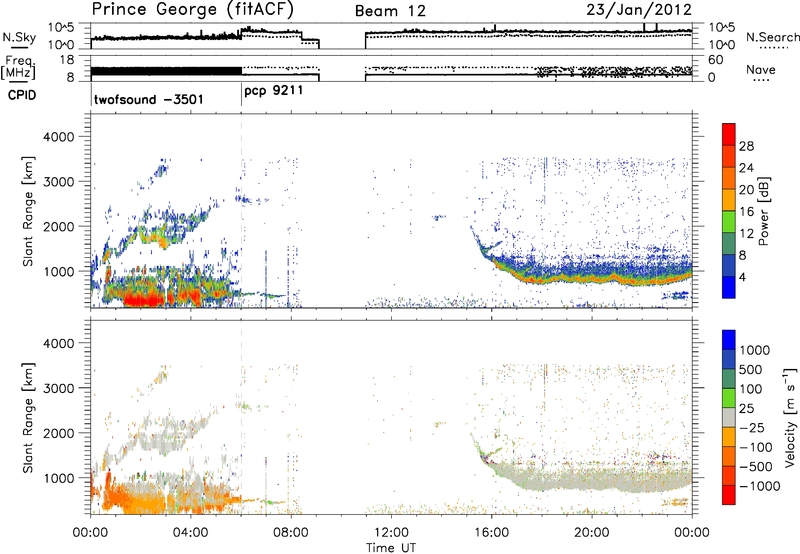Click the 16:00 time tick label
800x554 pixels.
491,533
